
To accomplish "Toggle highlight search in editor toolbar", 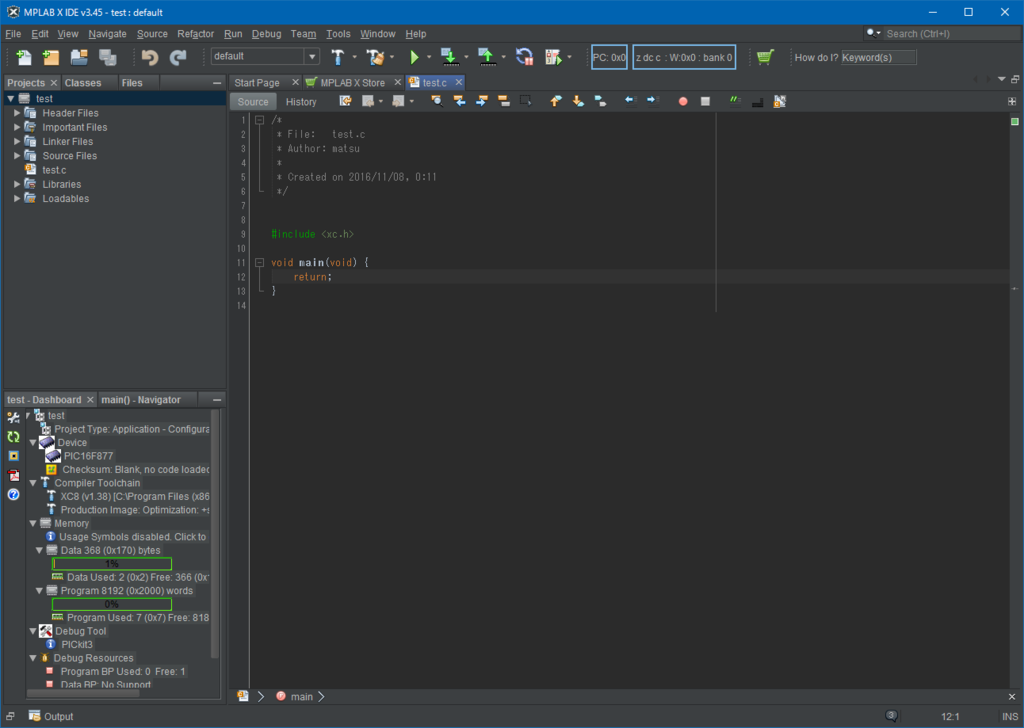I will [504, 101].
